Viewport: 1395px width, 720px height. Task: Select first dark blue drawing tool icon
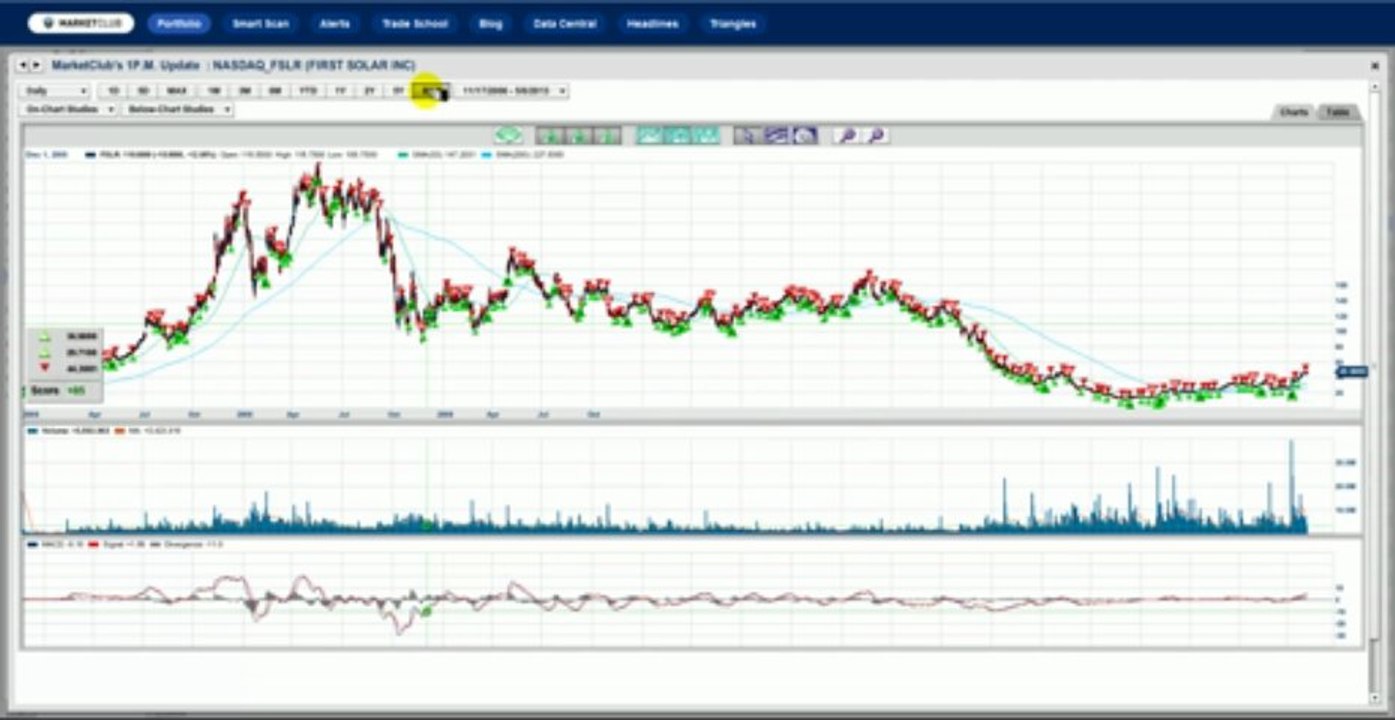747,135
